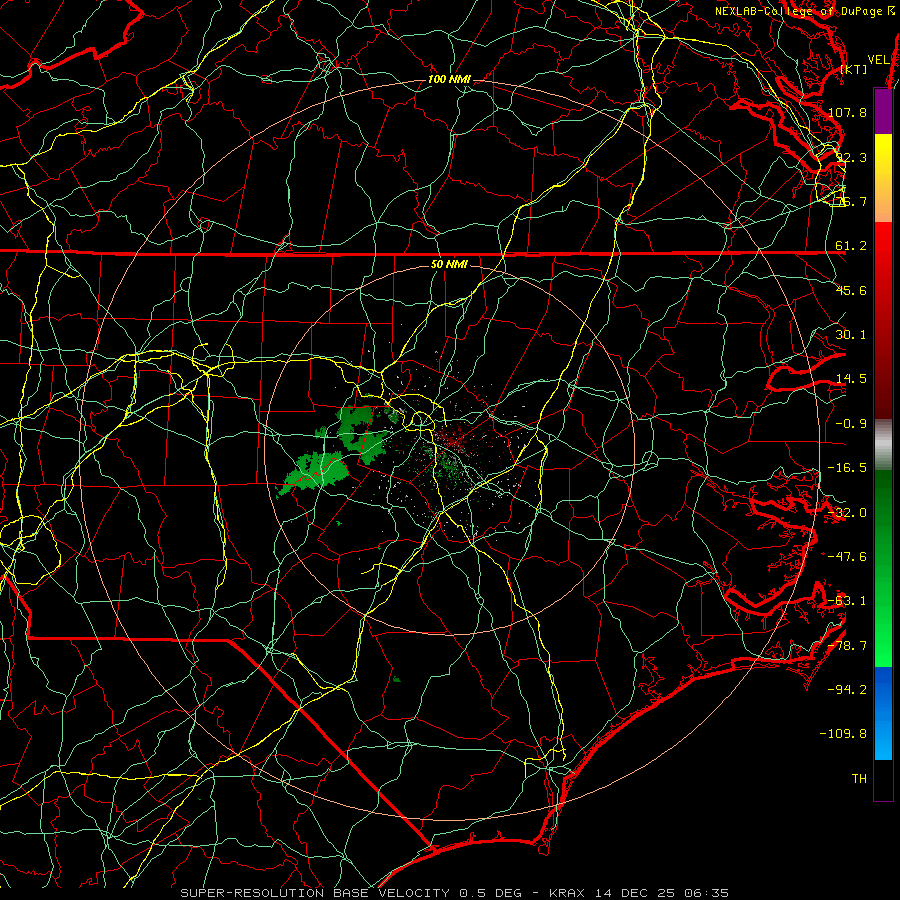The image size is (900, 900).
Task: Pick the yellow-orange segment of the color bar
Action: pos(883,178)
